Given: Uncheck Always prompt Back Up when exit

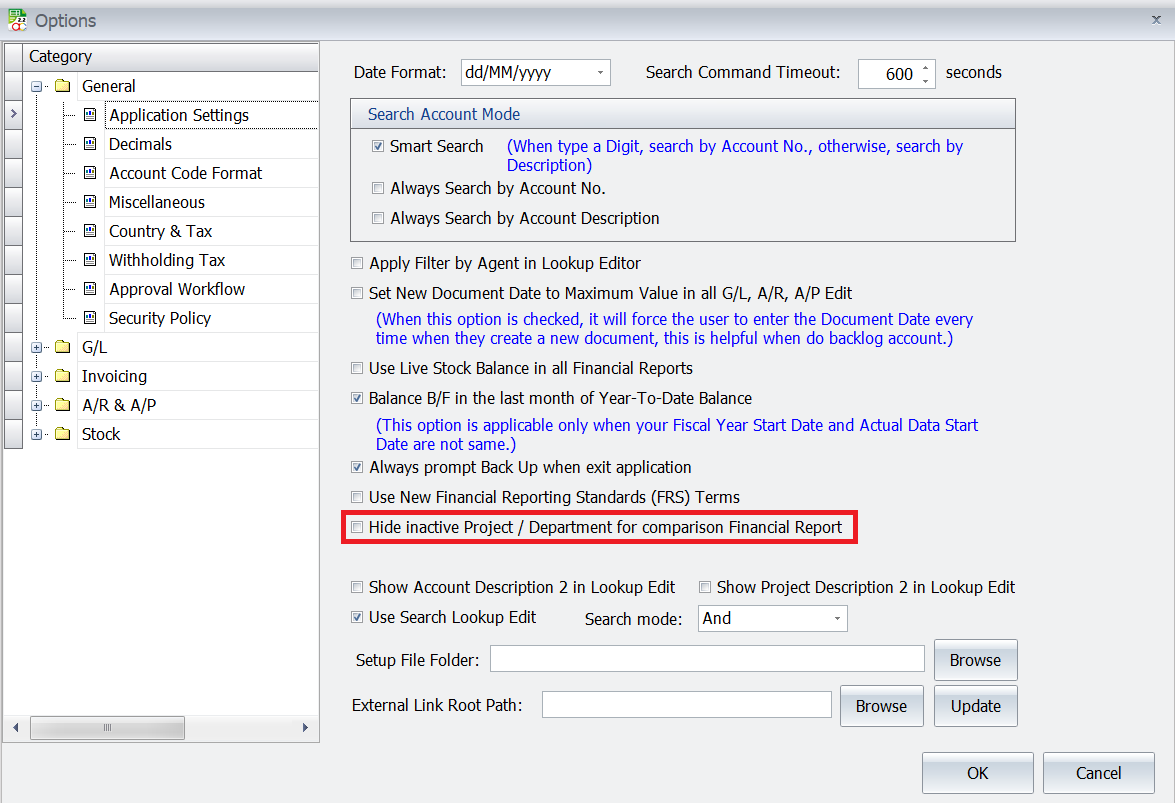Looking at the screenshot, I should (x=357, y=467).
